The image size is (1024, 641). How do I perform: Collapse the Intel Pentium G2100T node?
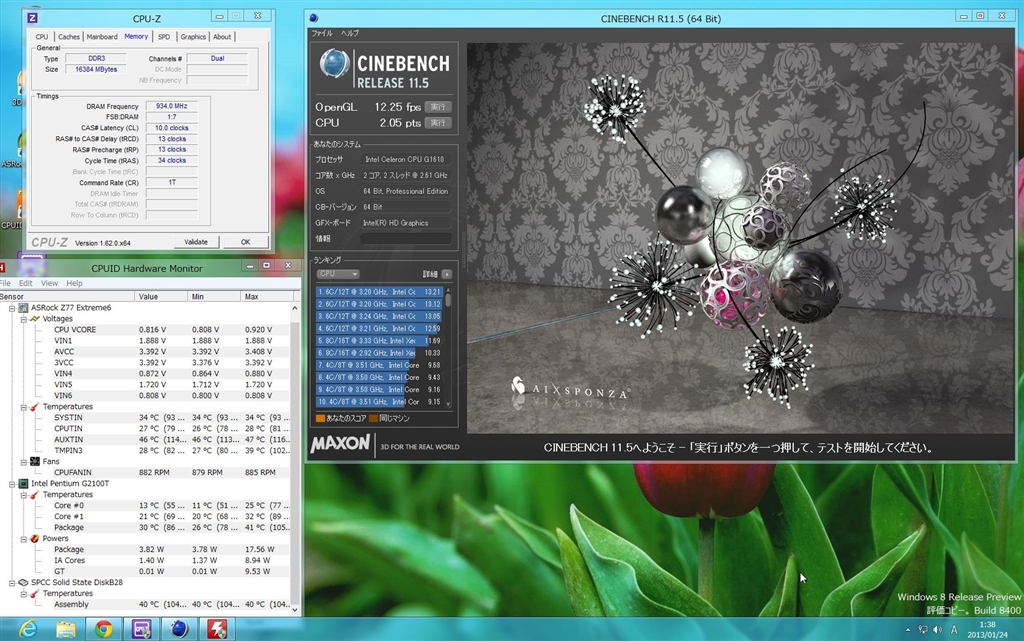pyautogui.click(x=13, y=483)
